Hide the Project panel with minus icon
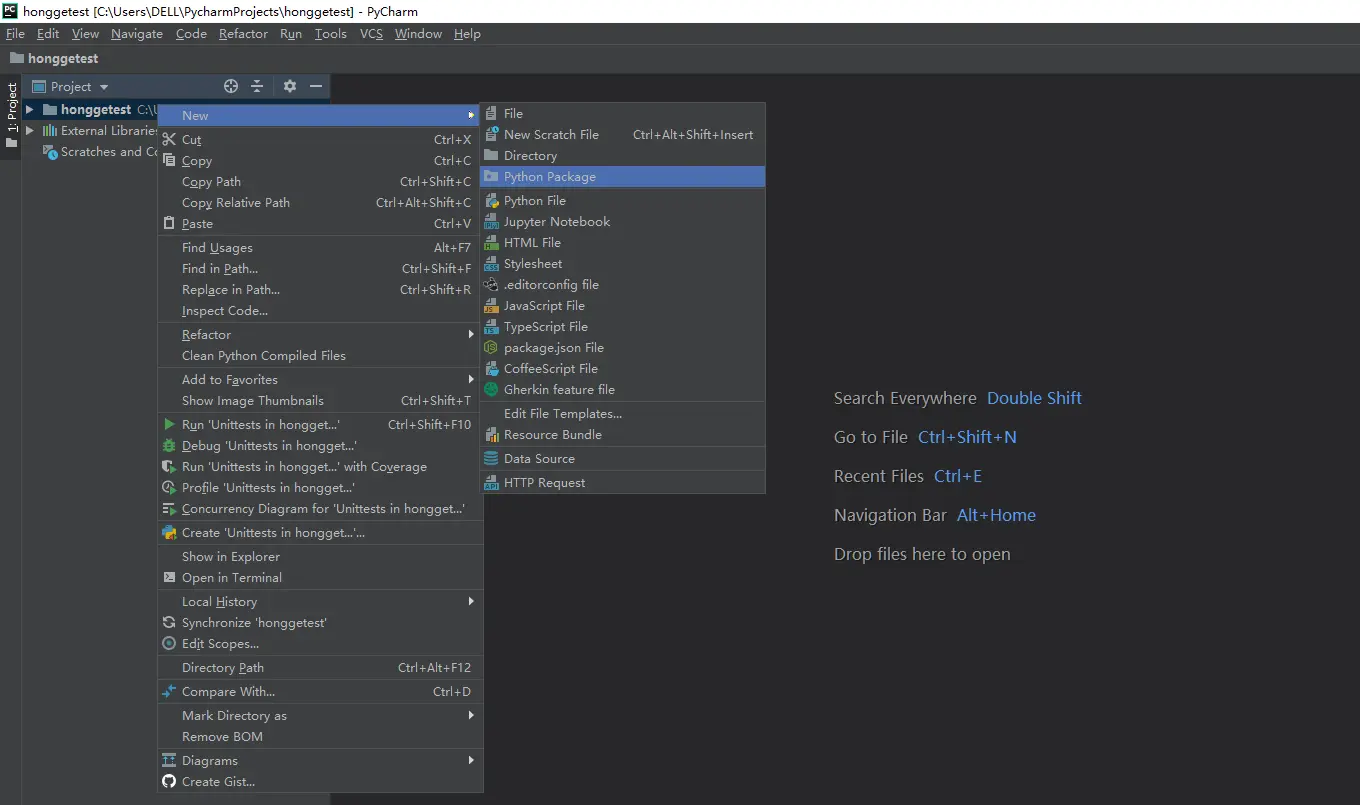The height and width of the screenshot is (805, 1360). [316, 86]
